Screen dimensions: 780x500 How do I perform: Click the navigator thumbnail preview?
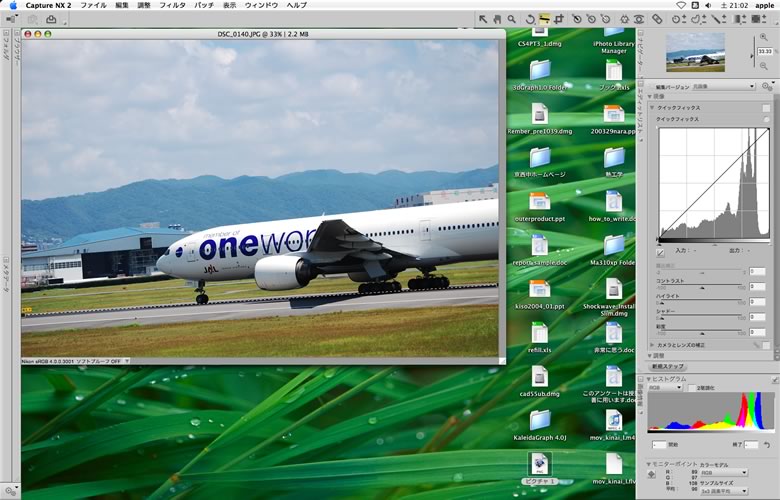695,52
